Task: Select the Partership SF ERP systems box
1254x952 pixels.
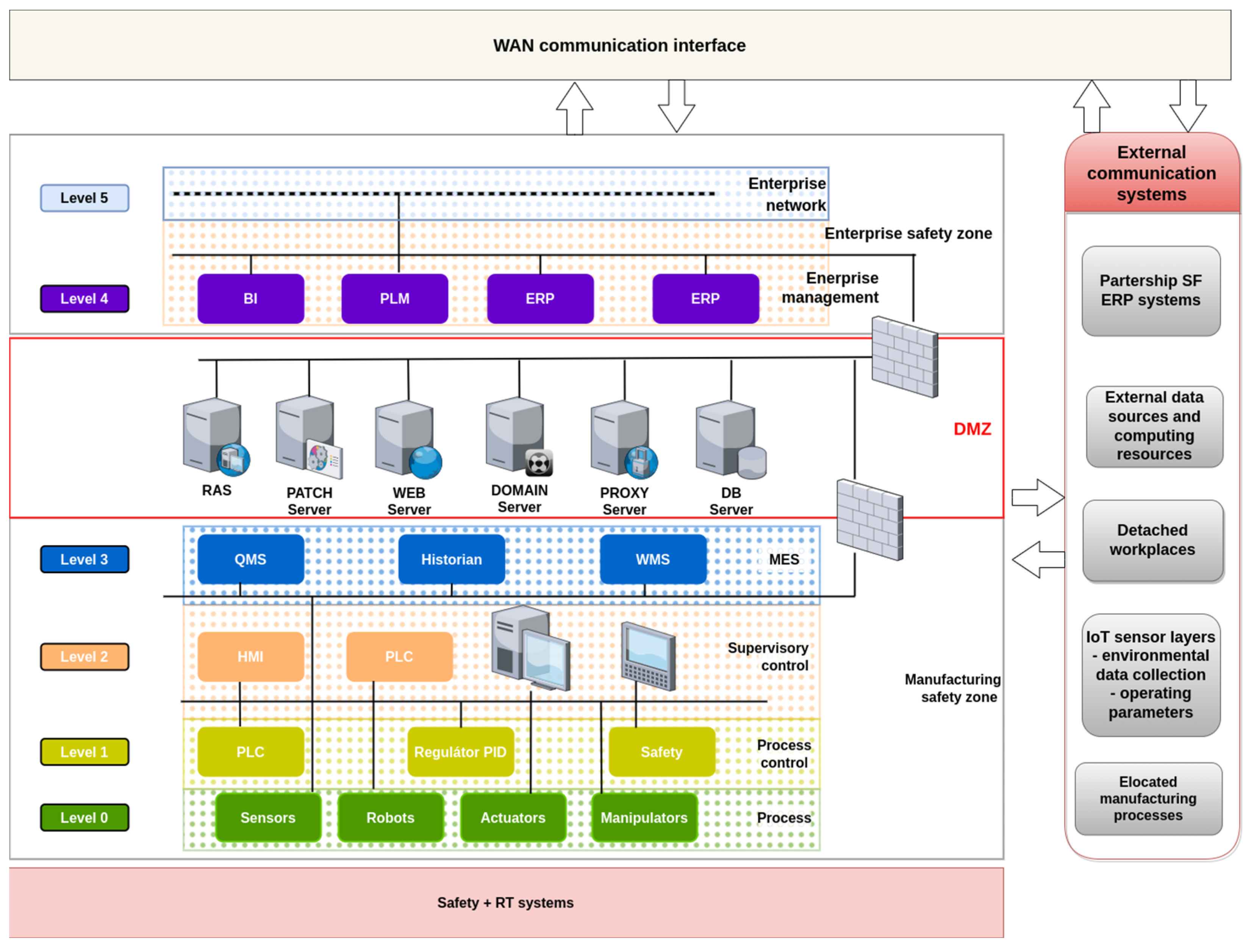Action: point(1150,290)
